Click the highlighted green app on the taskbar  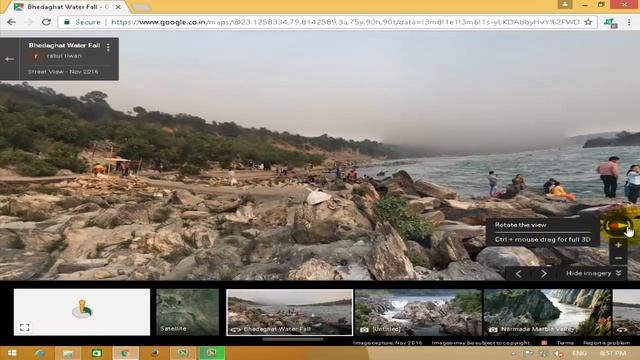click(211, 353)
